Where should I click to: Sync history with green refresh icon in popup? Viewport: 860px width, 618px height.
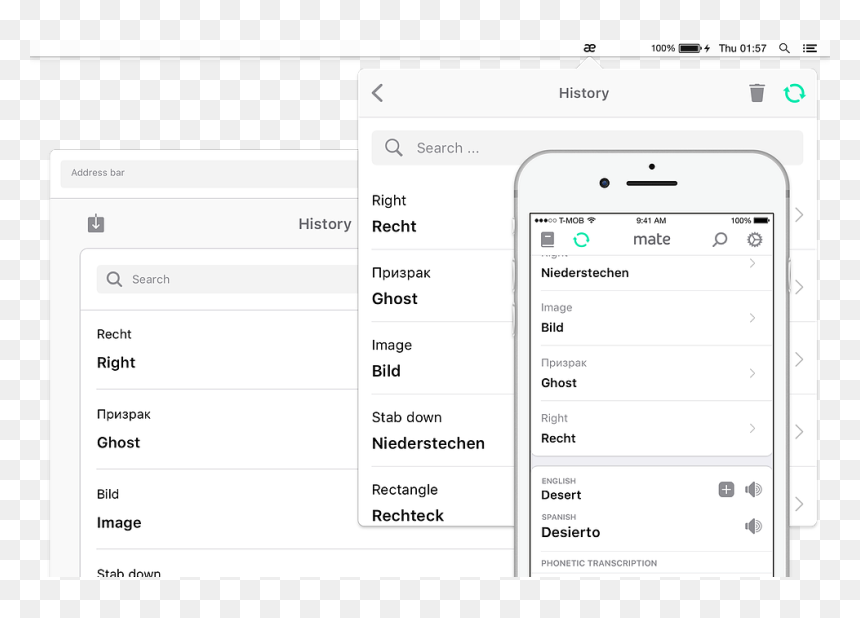pos(794,93)
